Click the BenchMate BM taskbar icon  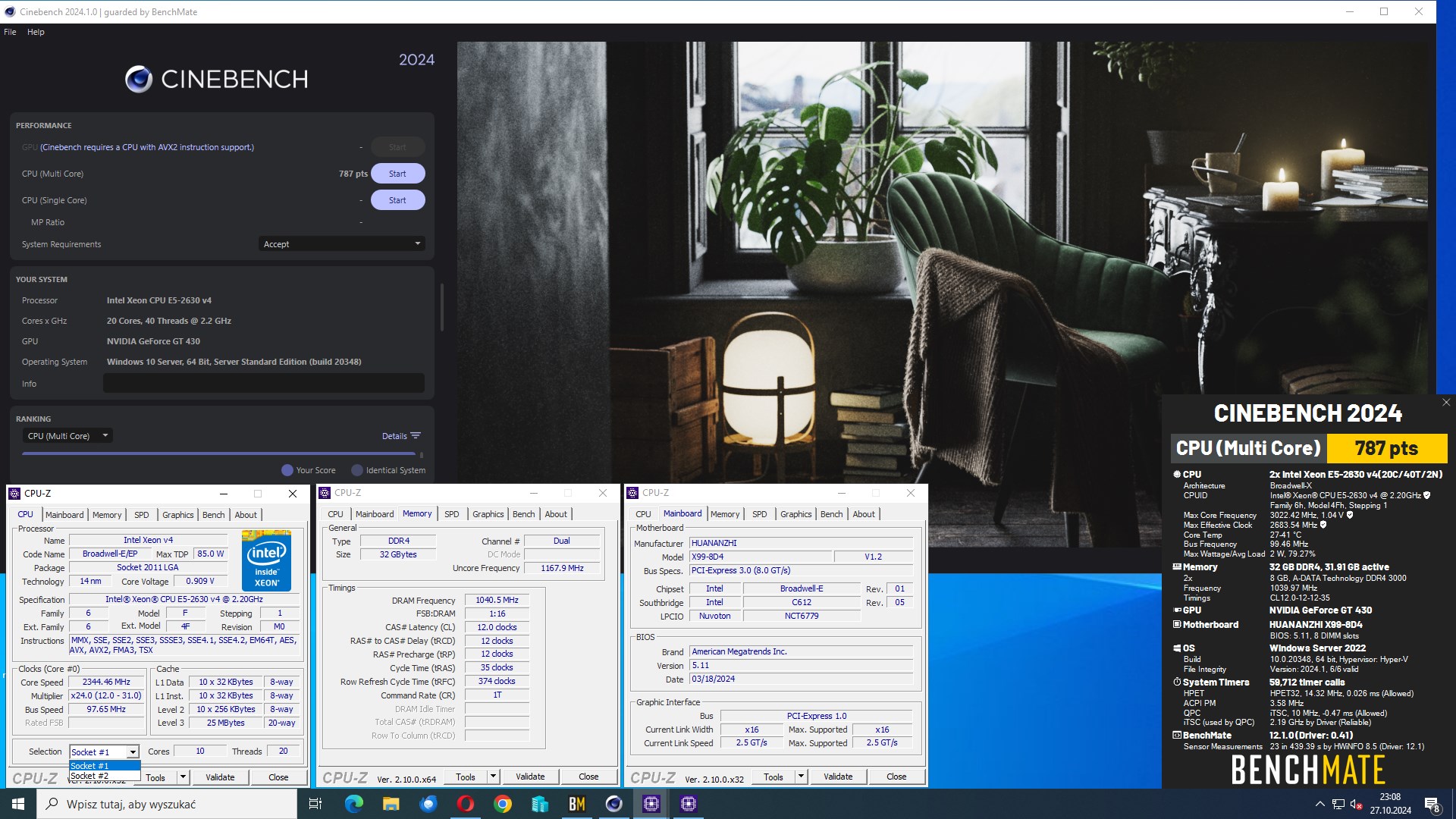pyautogui.click(x=577, y=804)
